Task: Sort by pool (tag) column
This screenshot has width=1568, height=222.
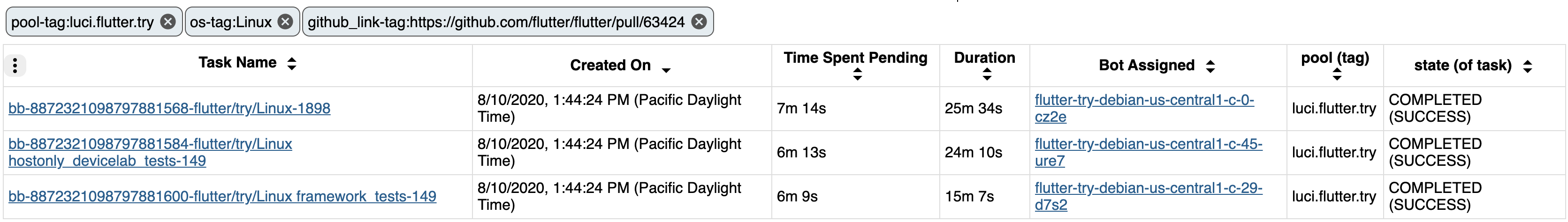Action: tap(1337, 75)
